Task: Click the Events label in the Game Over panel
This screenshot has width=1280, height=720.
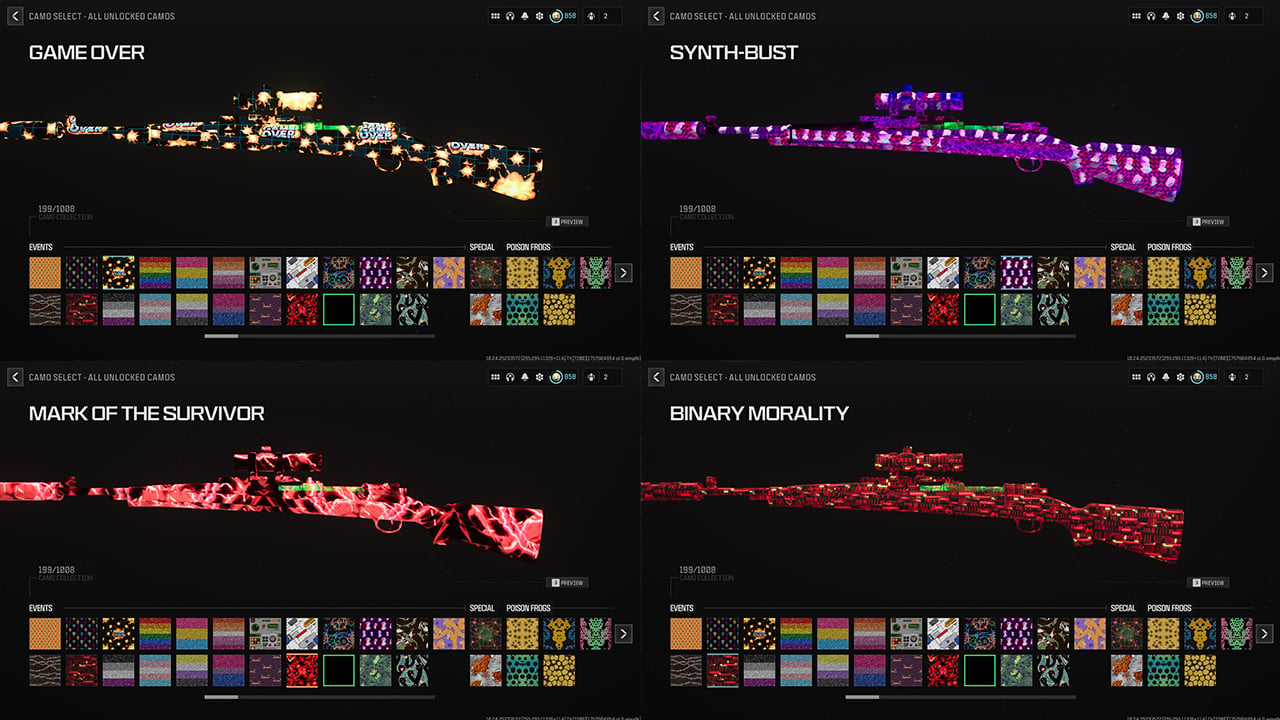Action: click(x=41, y=247)
